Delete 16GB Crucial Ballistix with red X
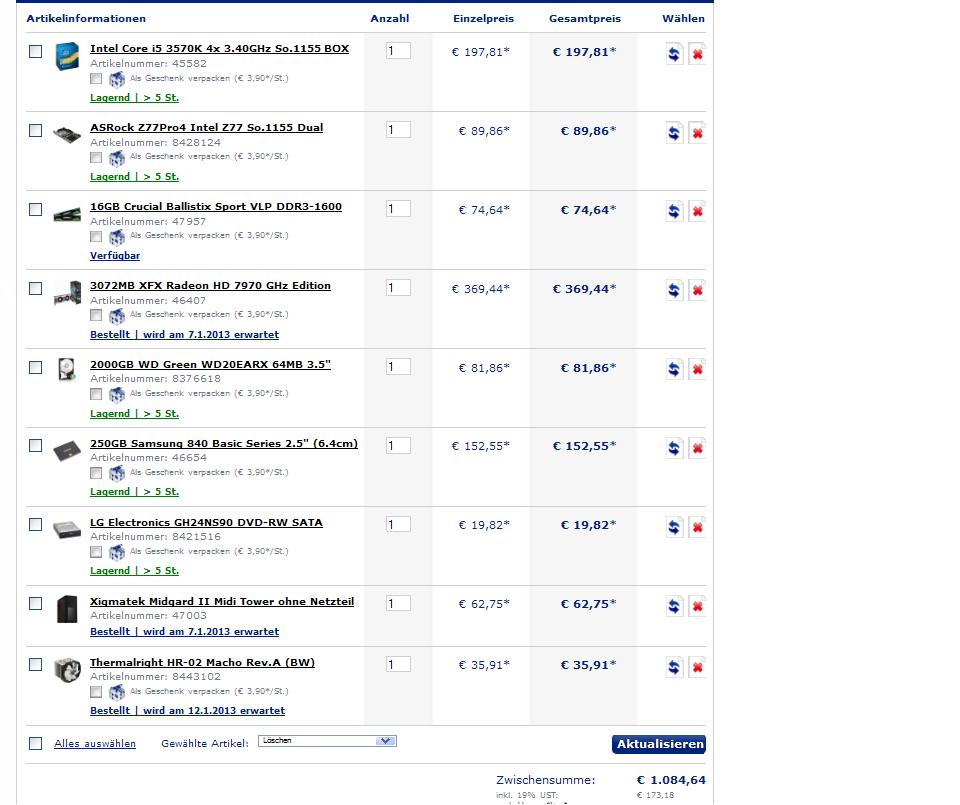 (x=697, y=212)
